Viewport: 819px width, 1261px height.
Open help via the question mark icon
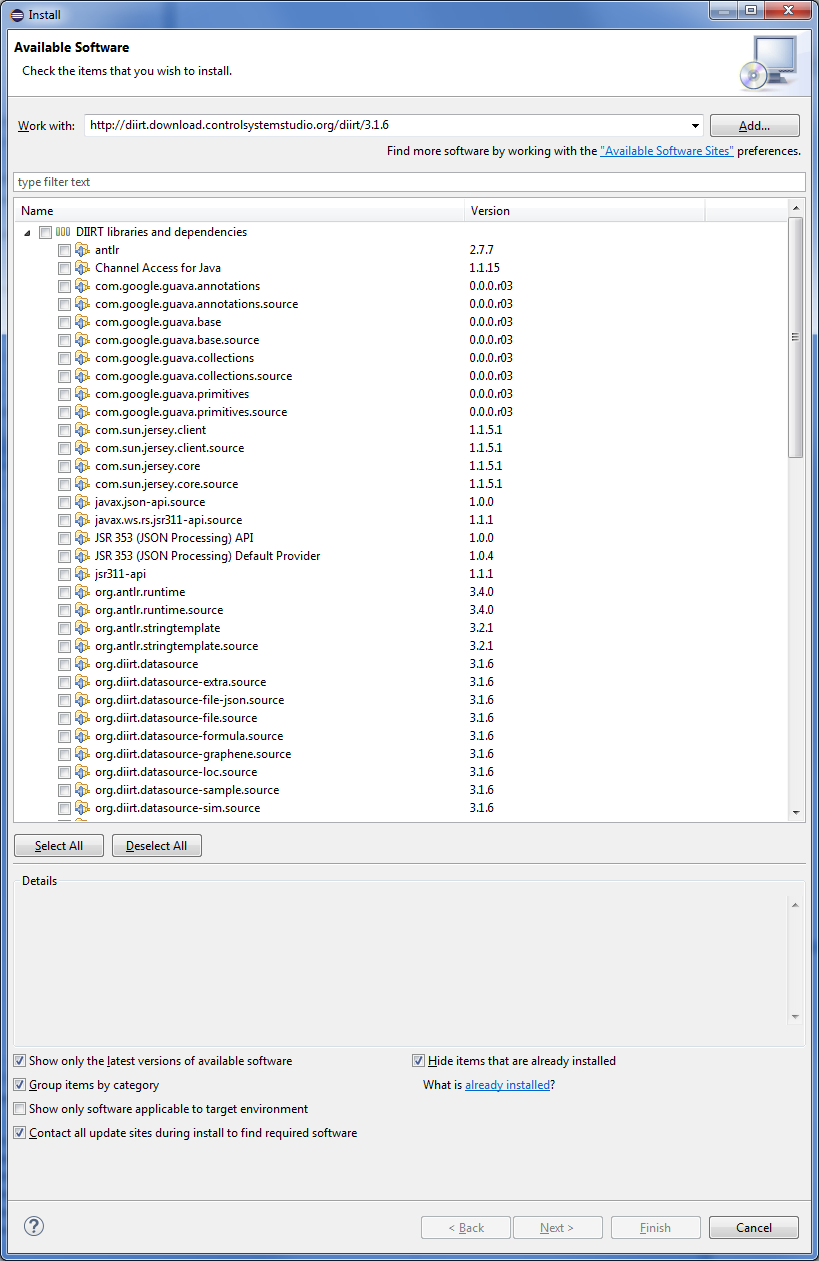tap(33, 1226)
